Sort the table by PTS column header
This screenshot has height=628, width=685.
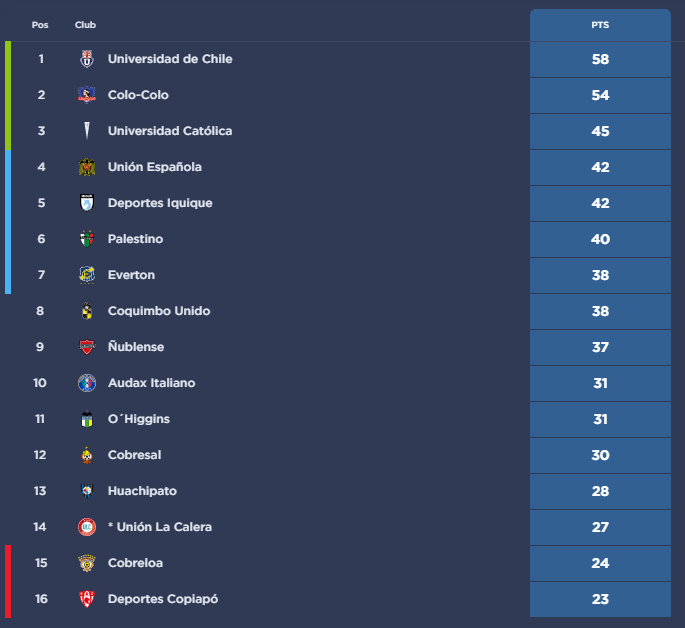click(600, 25)
